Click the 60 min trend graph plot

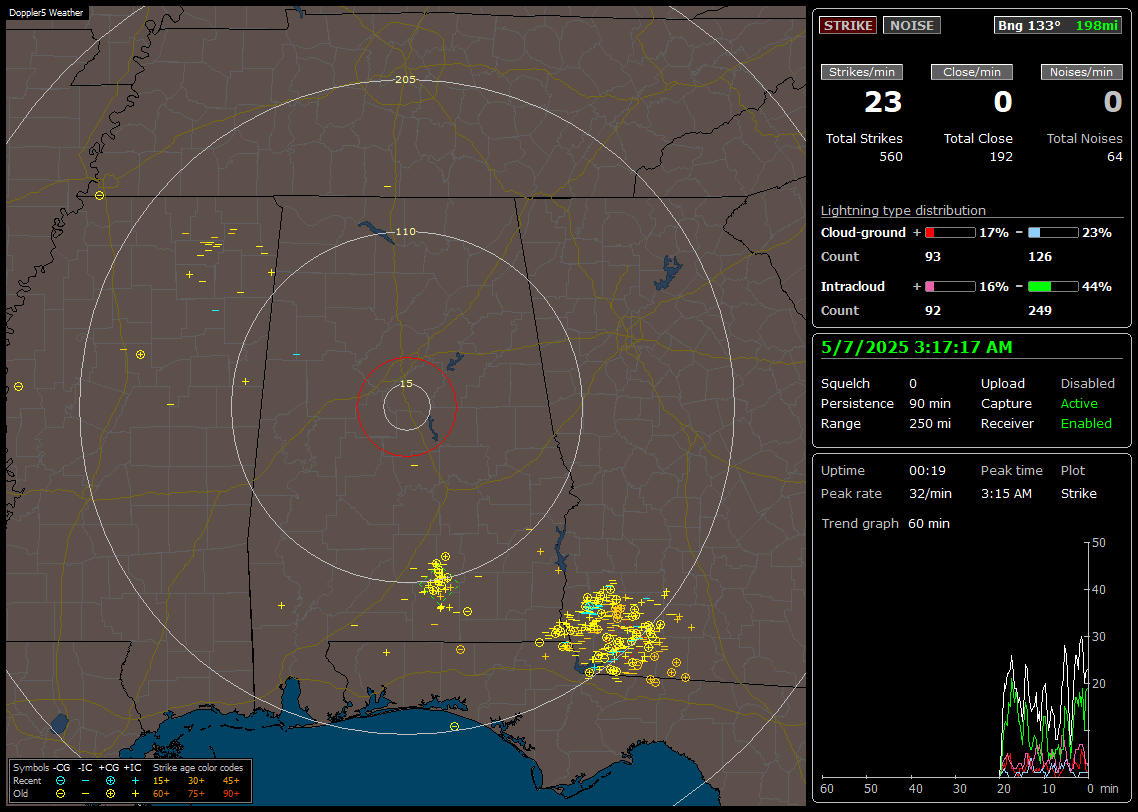coord(955,660)
